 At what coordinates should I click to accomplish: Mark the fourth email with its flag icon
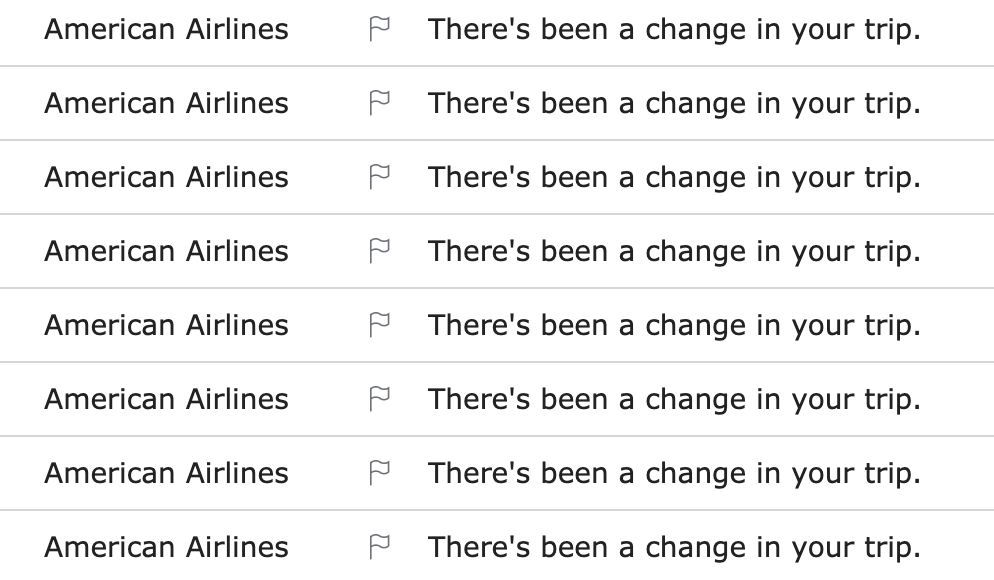point(379,252)
